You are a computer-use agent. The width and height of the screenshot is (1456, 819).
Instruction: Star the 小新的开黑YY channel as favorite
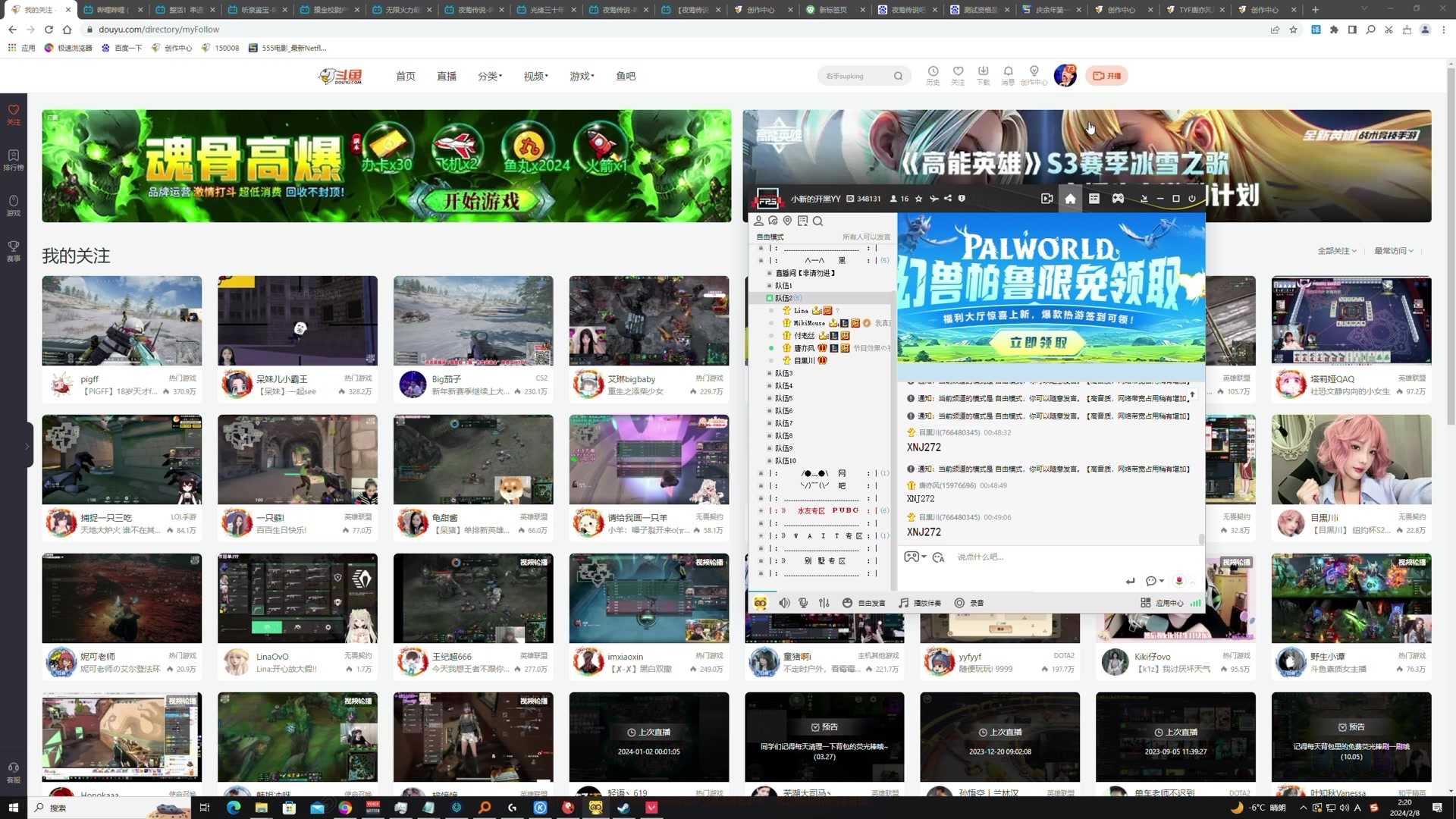pyautogui.click(x=918, y=198)
